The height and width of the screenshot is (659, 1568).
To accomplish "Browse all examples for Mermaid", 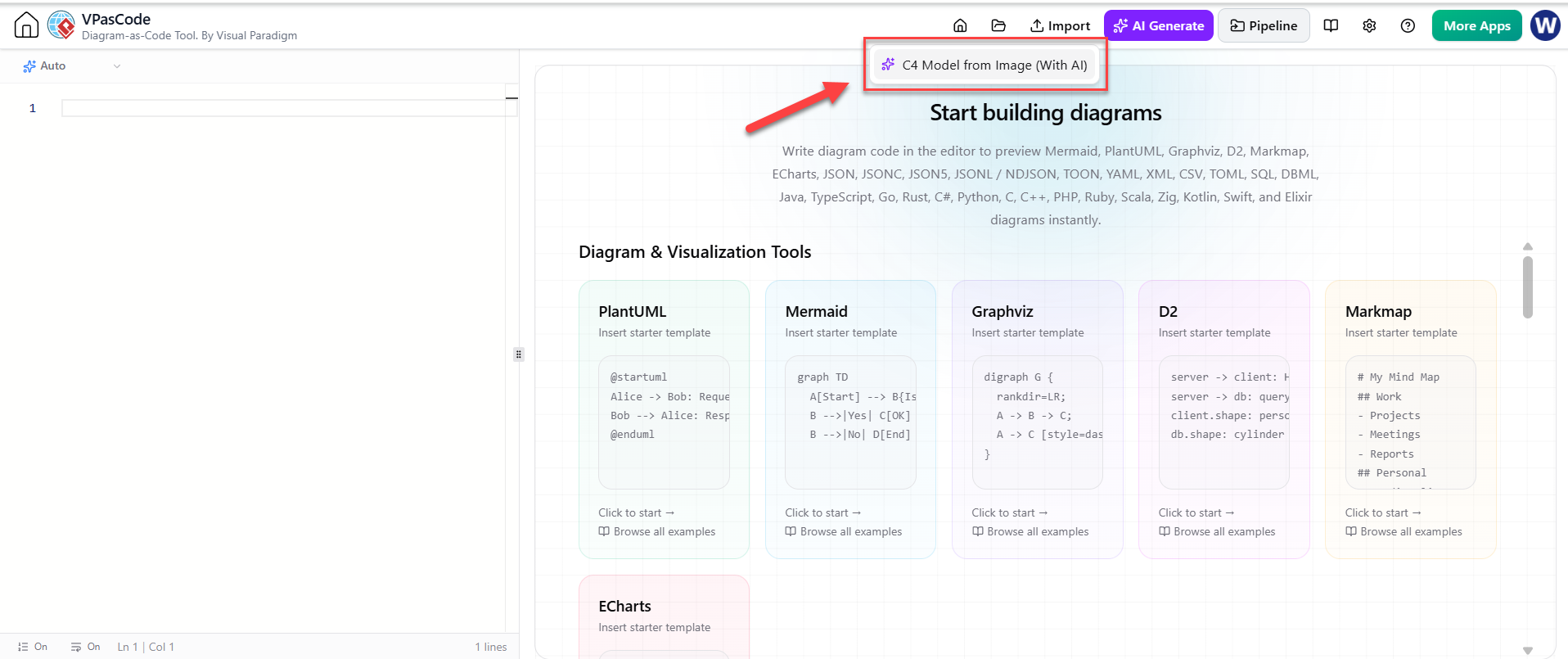I will [843, 531].
